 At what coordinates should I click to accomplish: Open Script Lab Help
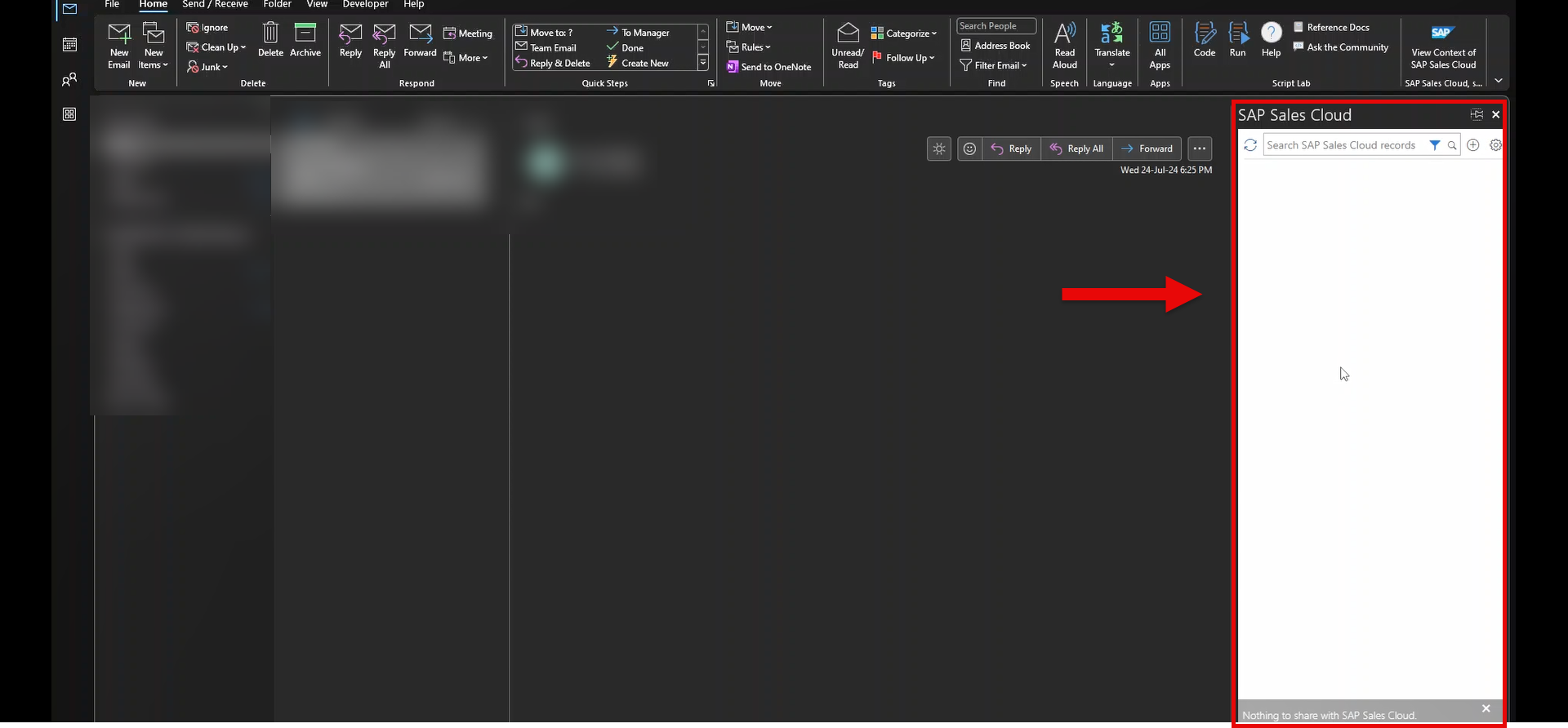[1272, 40]
